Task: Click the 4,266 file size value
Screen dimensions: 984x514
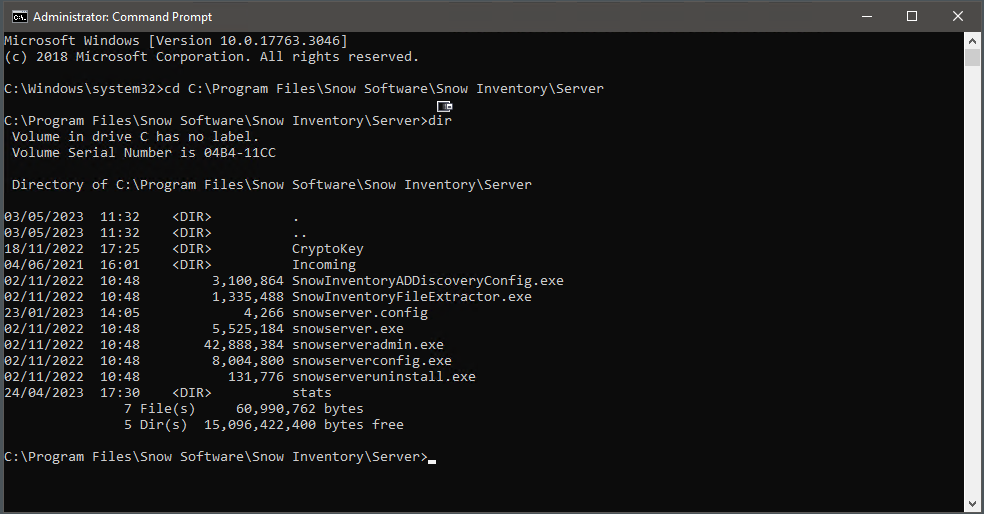Action: click(x=264, y=313)
